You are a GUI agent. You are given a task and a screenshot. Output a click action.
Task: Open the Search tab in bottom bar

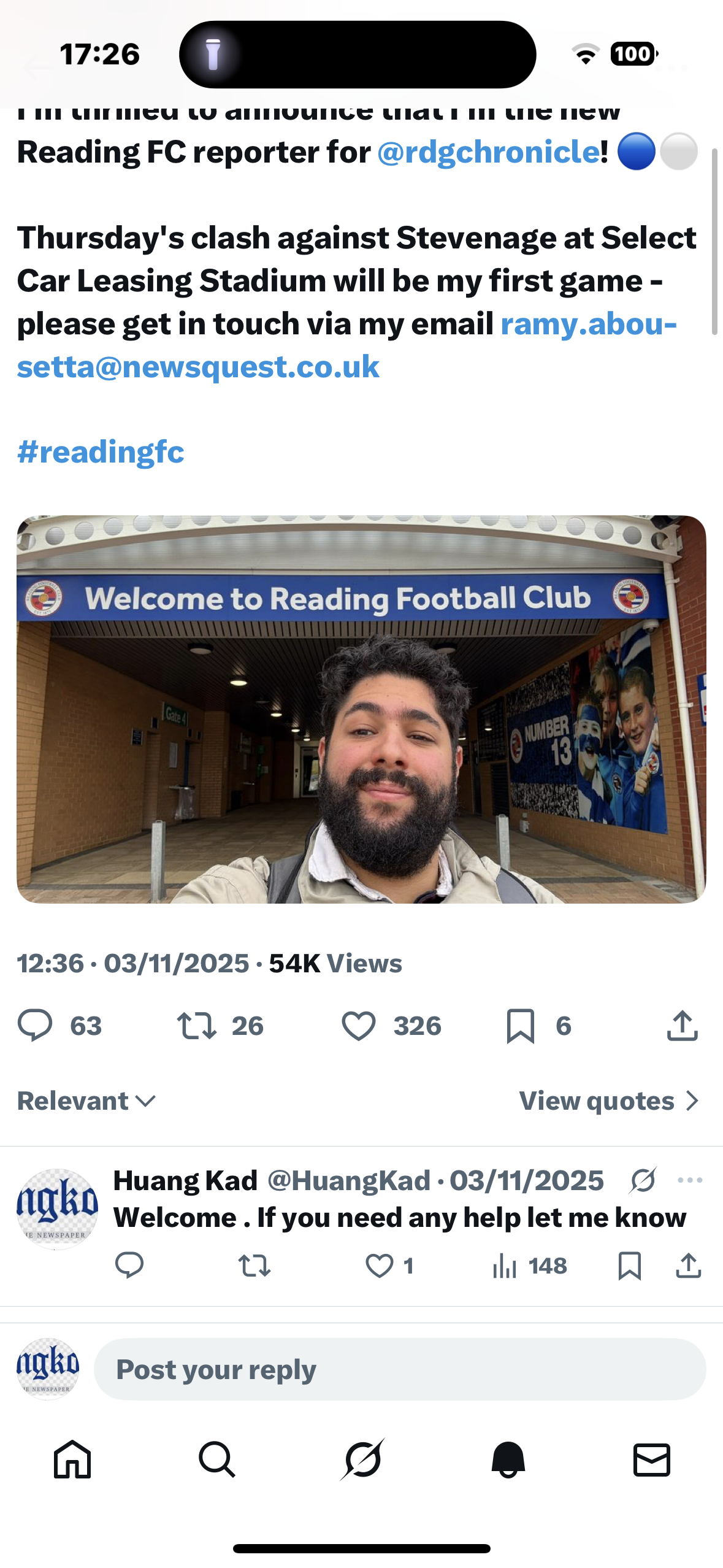[x=217, y=1459]
